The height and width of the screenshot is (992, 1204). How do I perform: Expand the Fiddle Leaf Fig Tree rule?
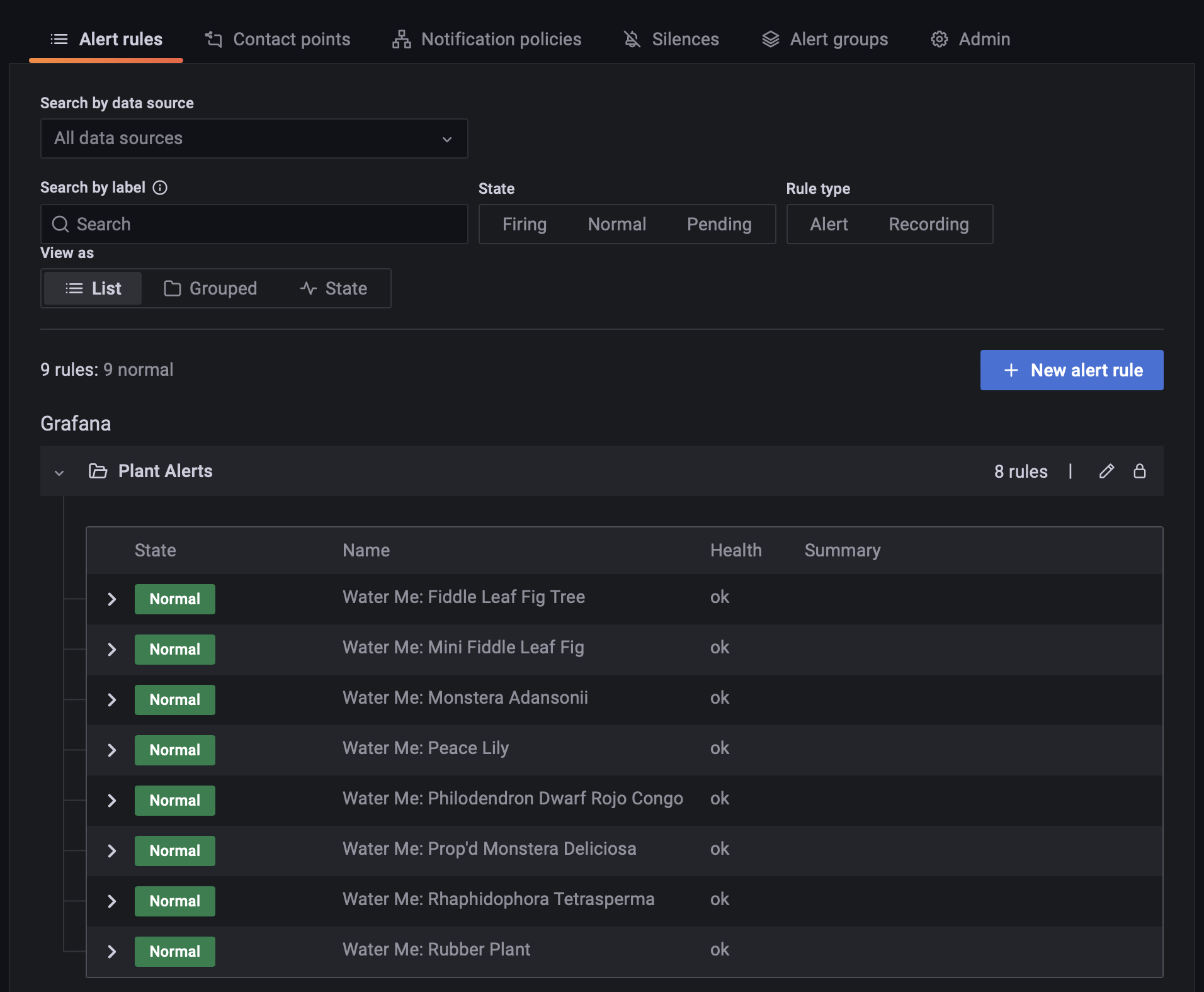(x=112, y=599)
